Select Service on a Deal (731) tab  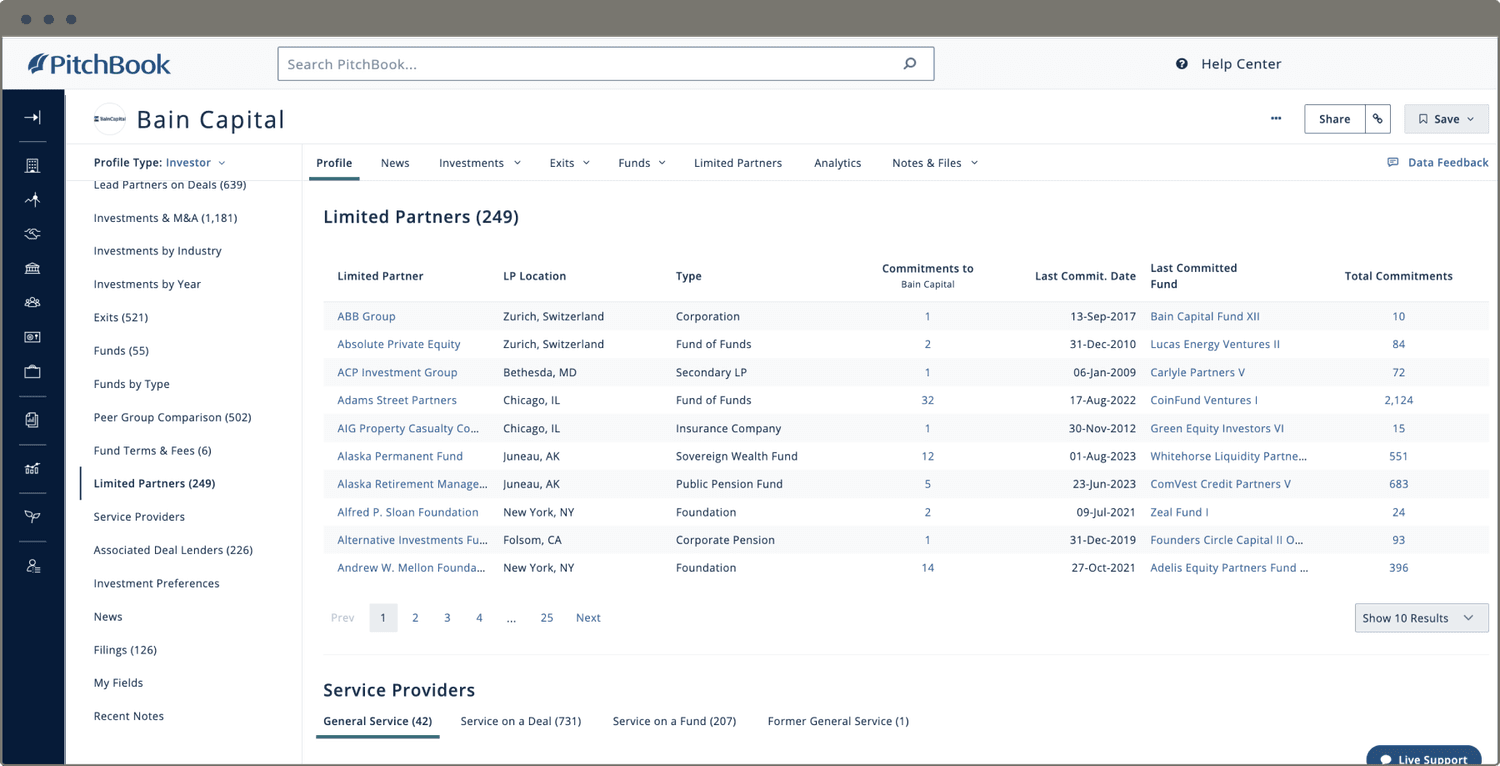pos(520,721)
